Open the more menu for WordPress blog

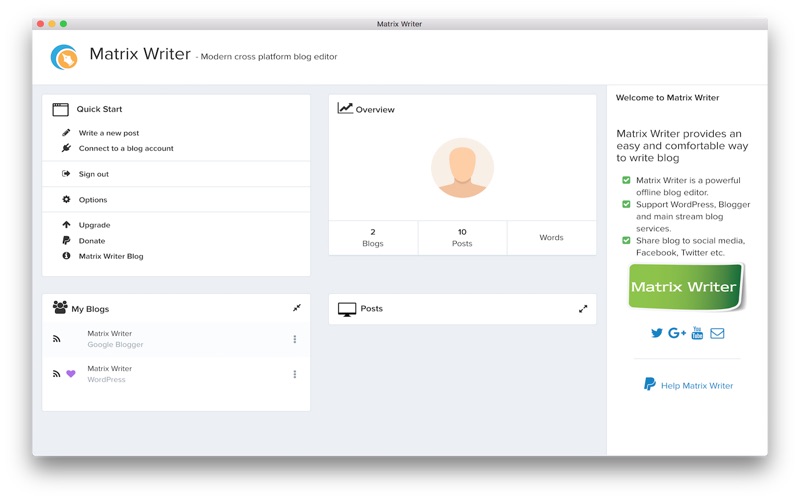[x=294, y=374]
